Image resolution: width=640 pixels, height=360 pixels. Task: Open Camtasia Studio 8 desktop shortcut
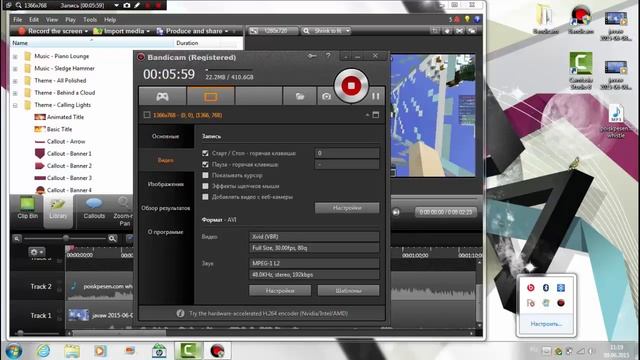581,71
